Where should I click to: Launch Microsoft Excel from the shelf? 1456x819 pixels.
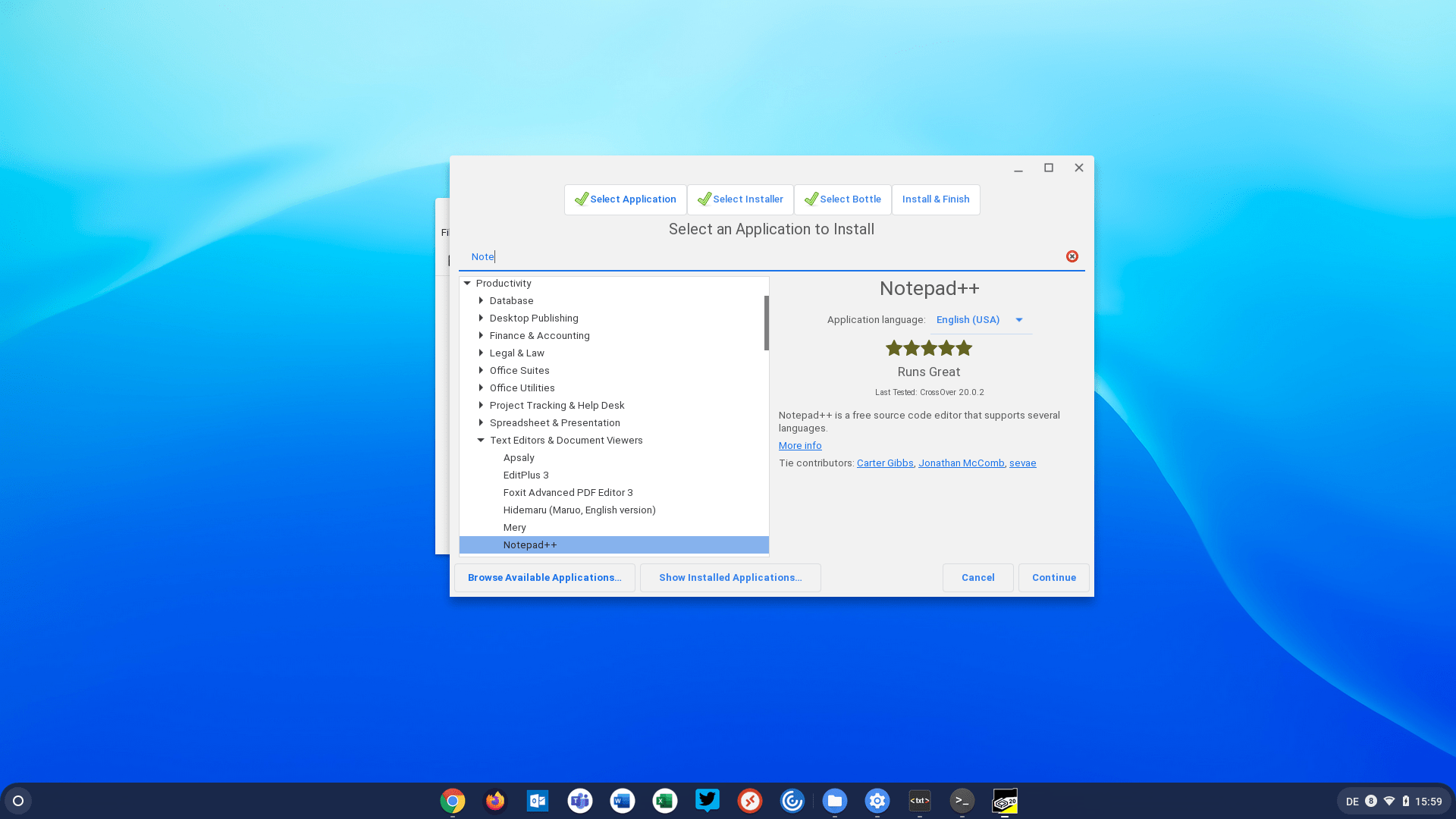click(665, 801)
